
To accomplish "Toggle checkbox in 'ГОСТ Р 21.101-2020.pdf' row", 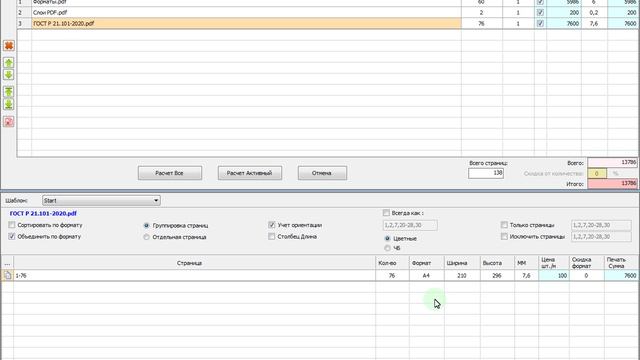I will pyautogui.click(x=540, y=24).
